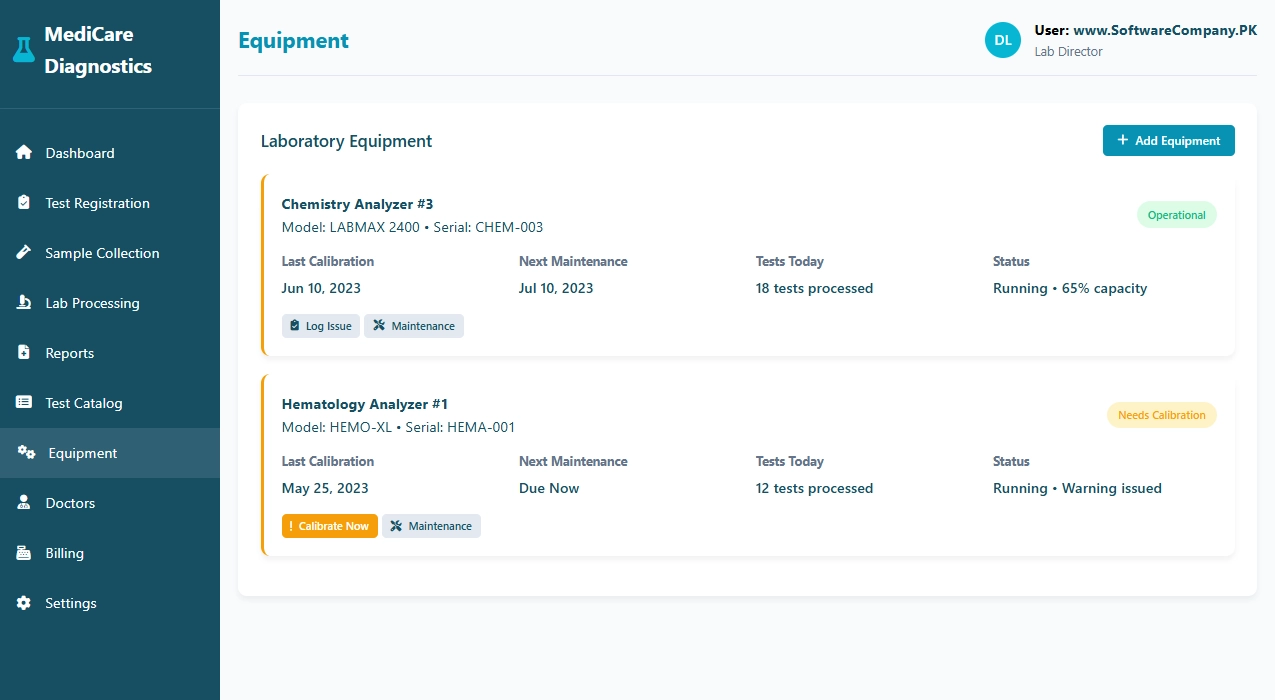Click the Test Registration clipboard icon

(25, 203)
